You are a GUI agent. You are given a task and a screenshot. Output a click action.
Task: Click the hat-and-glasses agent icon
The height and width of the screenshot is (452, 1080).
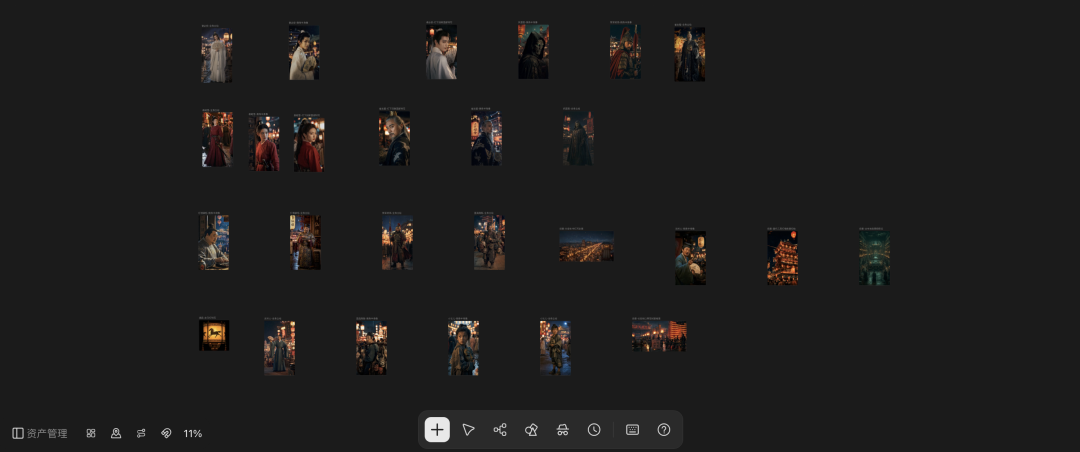(563, 430)
